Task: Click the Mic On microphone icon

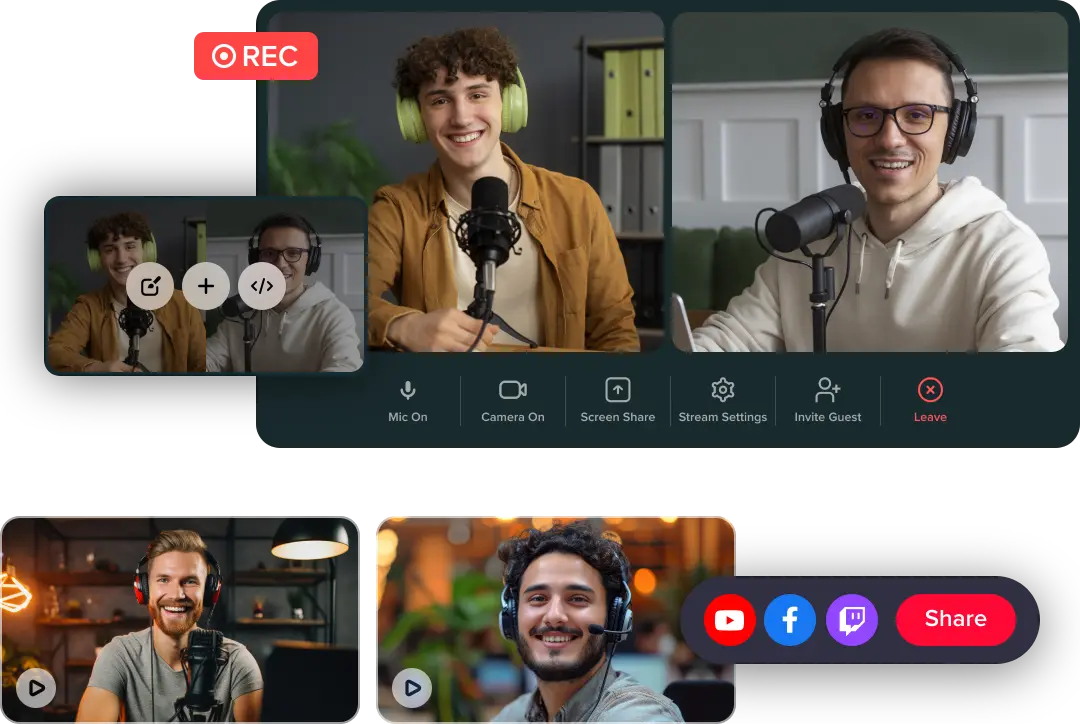Action: coord(407,390)
